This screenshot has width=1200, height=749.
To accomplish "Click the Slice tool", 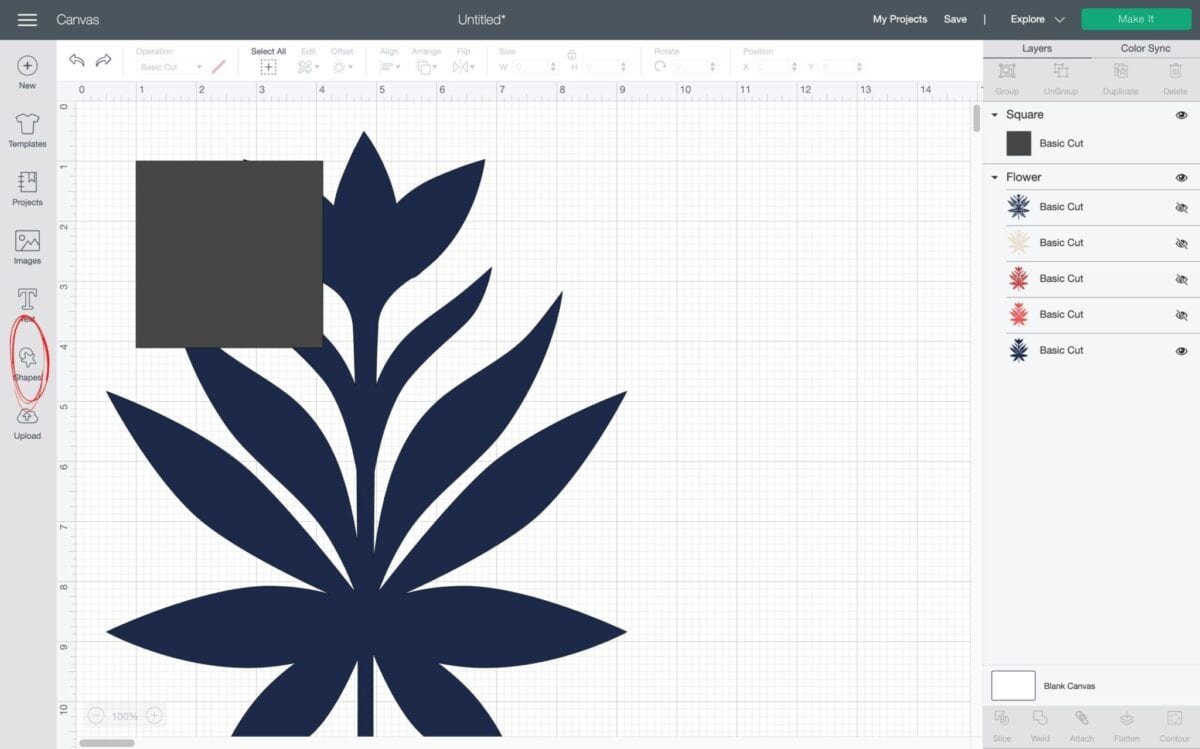I will coord(1002,725).
